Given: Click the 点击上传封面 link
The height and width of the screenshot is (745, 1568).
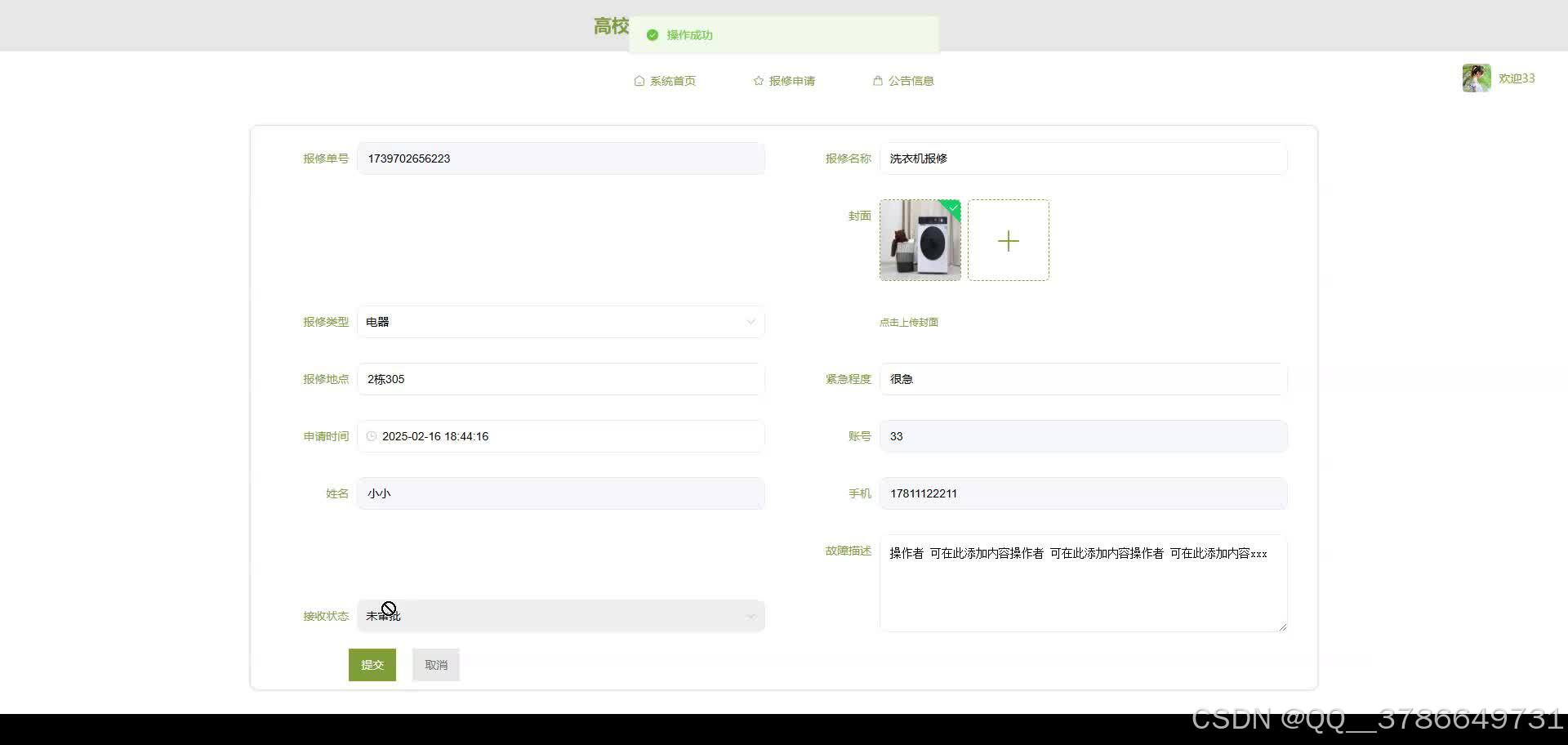Looking at the screenshot, I should tap(908, 322).
